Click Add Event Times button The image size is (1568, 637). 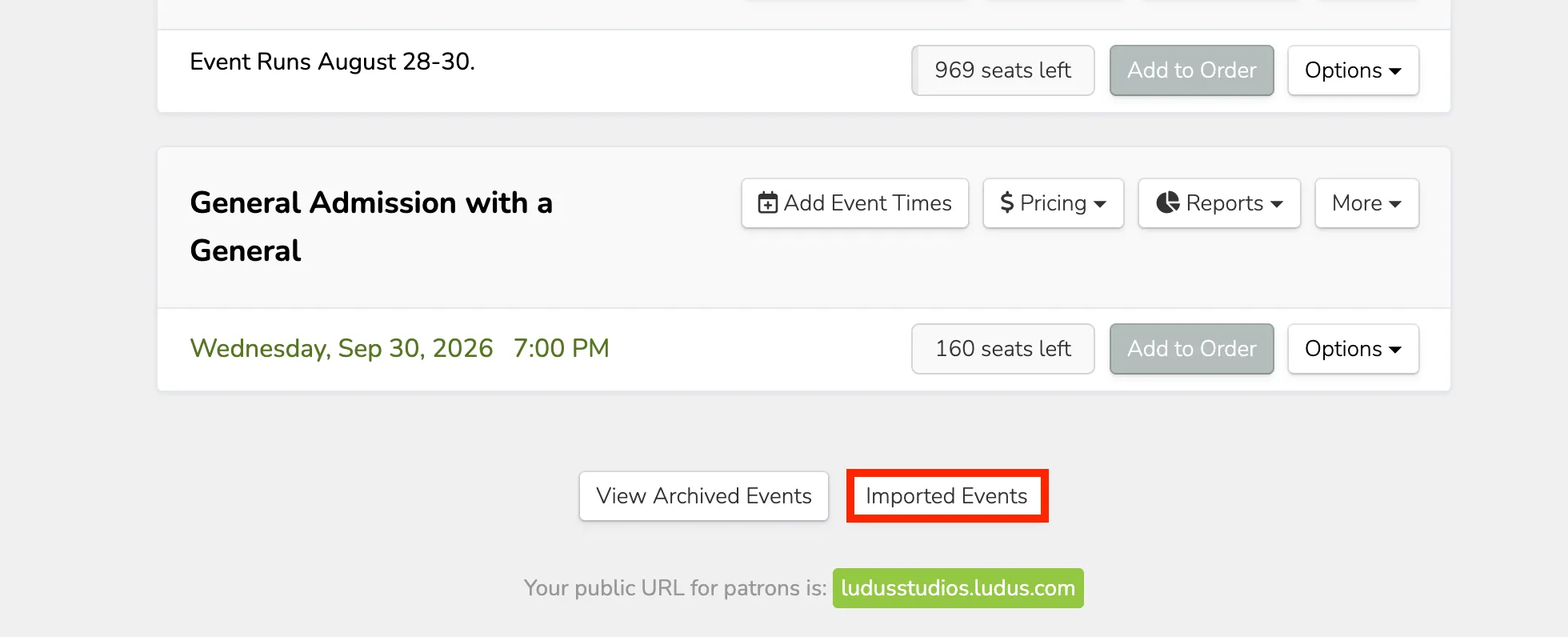coord(854,203)
